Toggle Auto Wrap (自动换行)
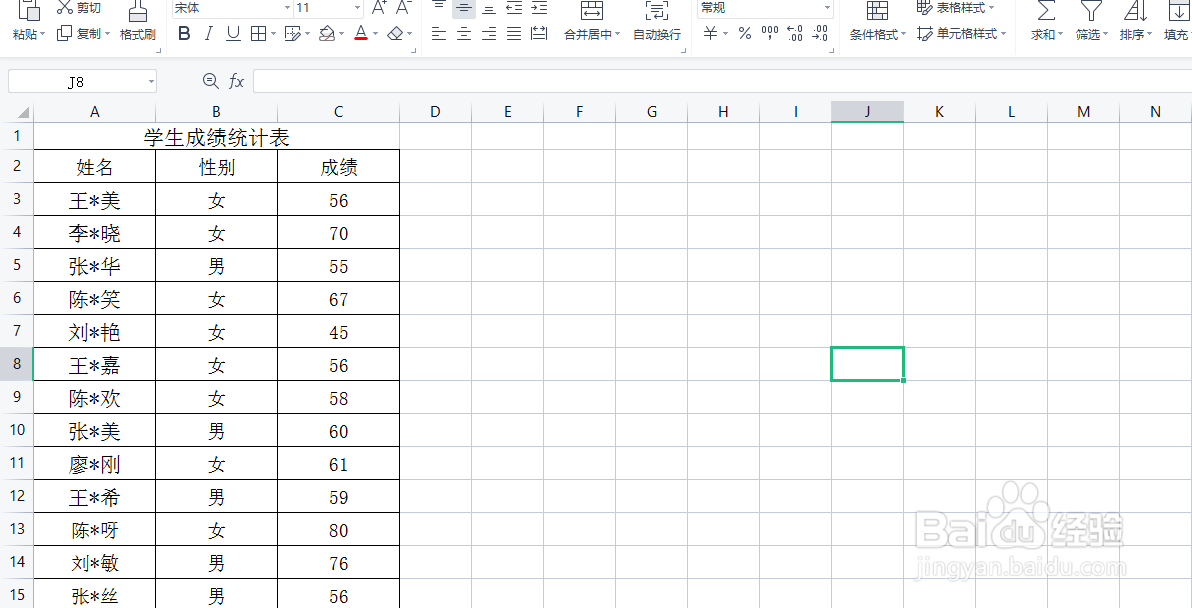Screen dimensions: 1192x608 [657, 21]
